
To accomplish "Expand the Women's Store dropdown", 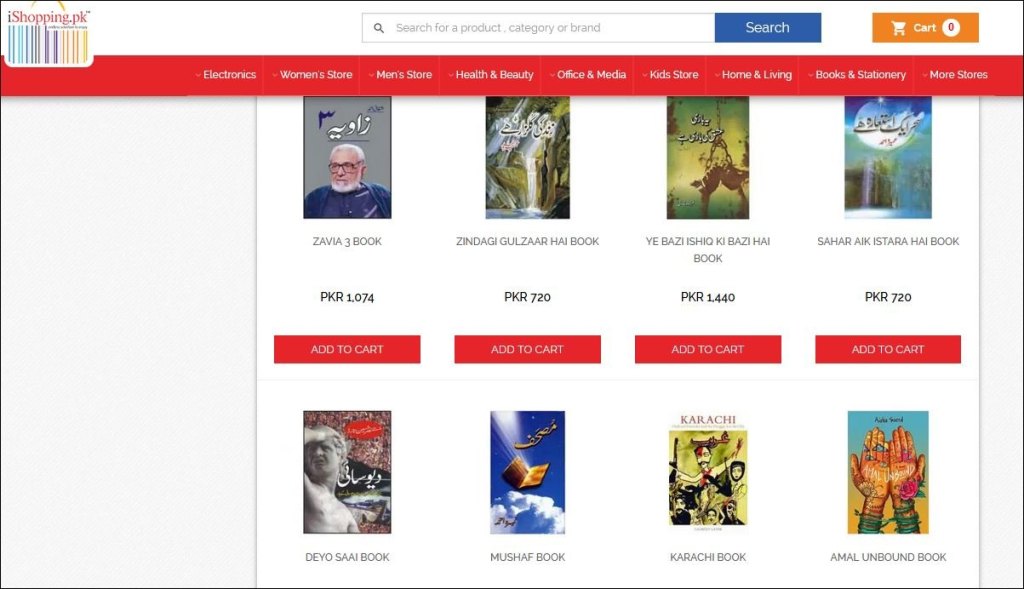I will point(312,74).
